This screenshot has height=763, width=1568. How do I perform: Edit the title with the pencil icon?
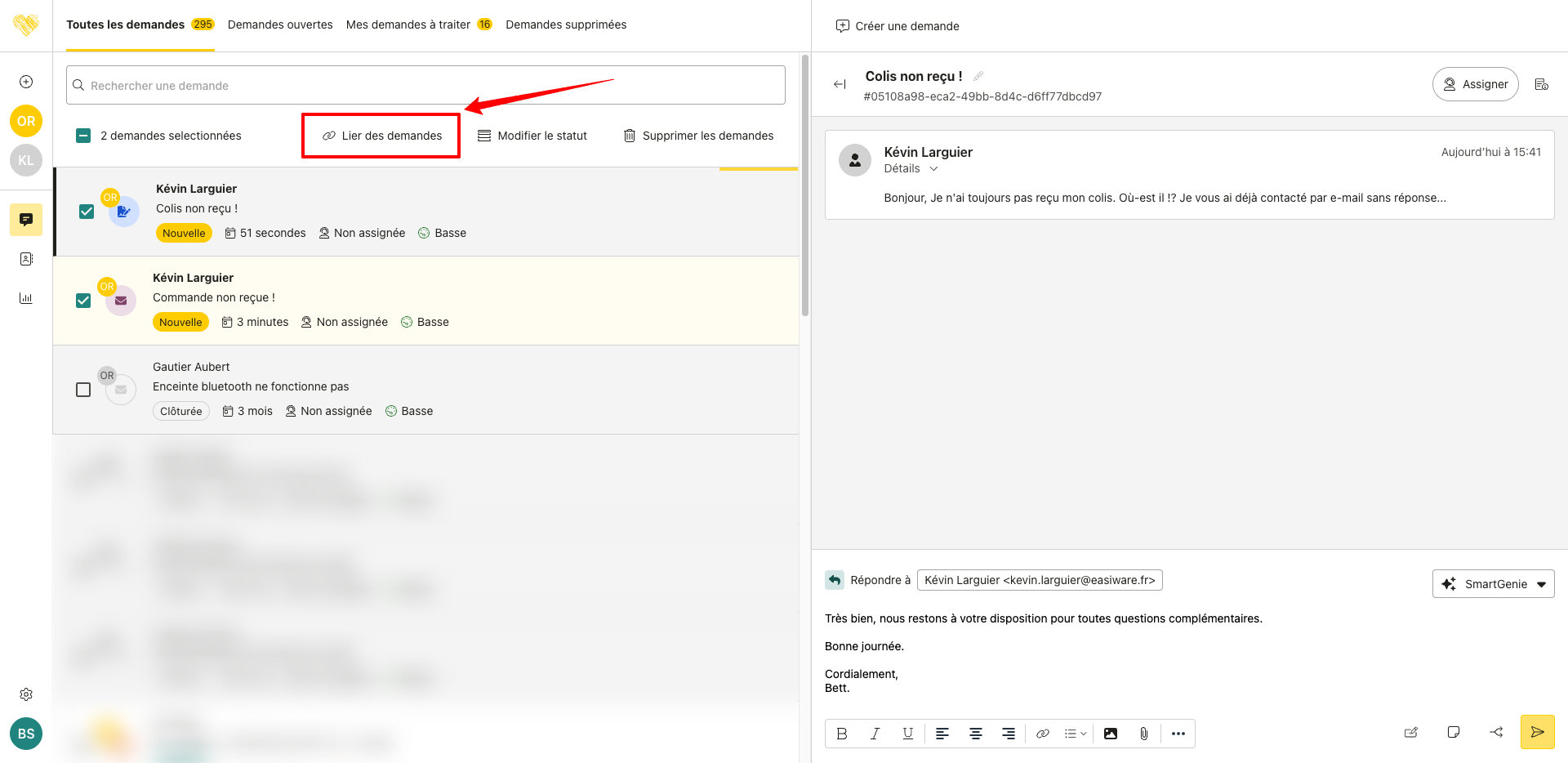click(978, 76)
